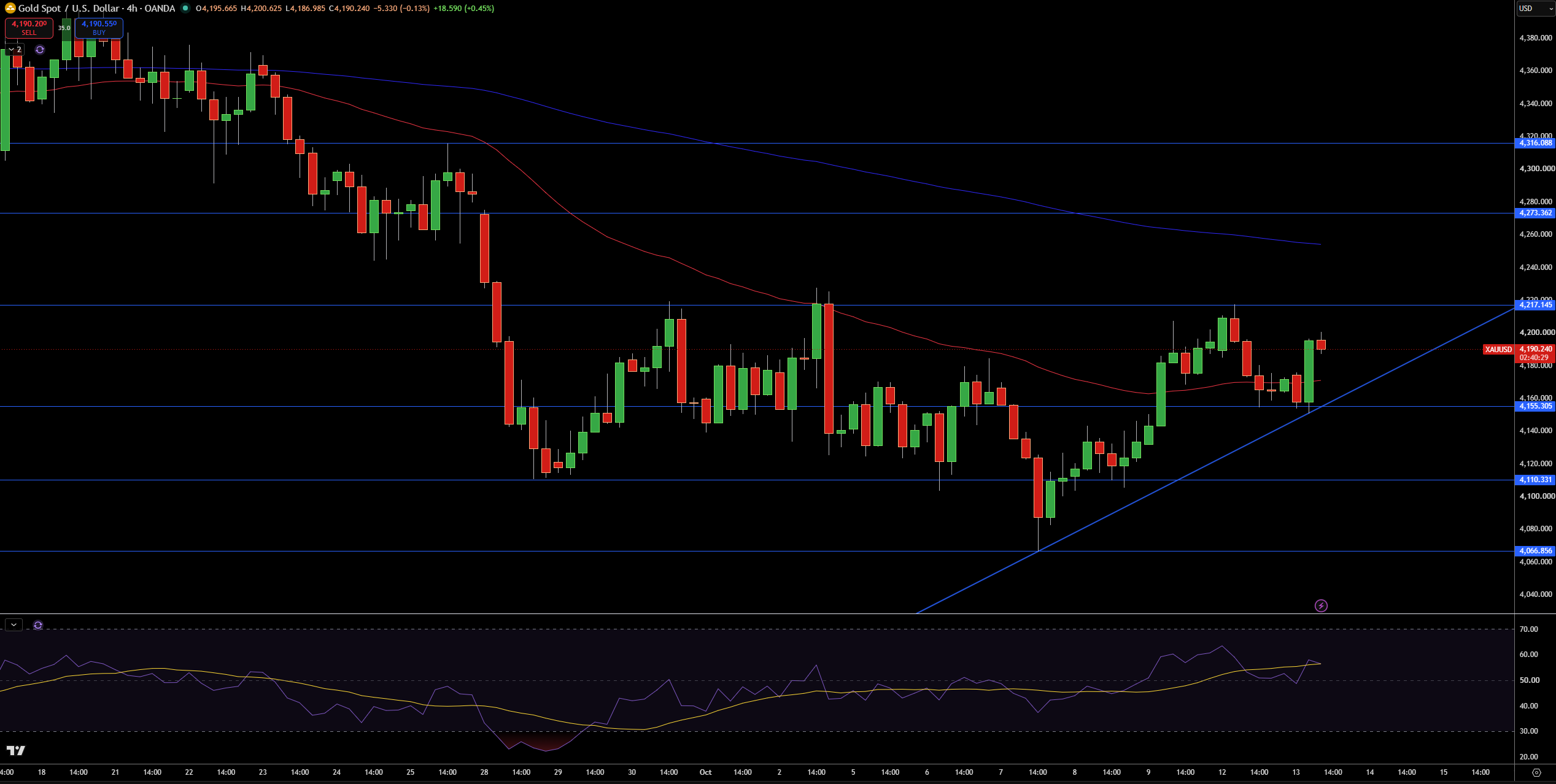This screenshot has width=1556, height=784.
Task: Click the Low value L4,186.985
Action: [x=306, y=9]
